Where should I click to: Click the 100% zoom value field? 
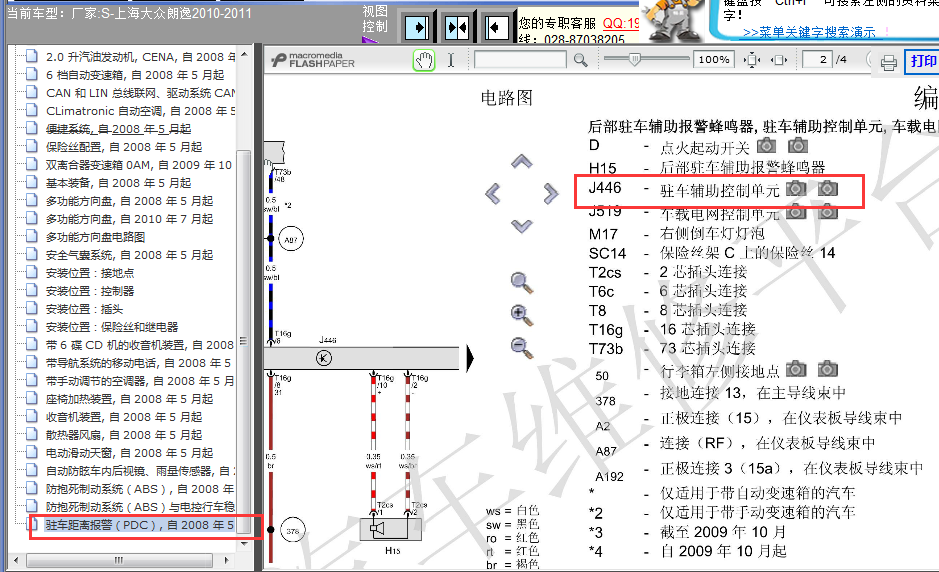coord(714,59)
